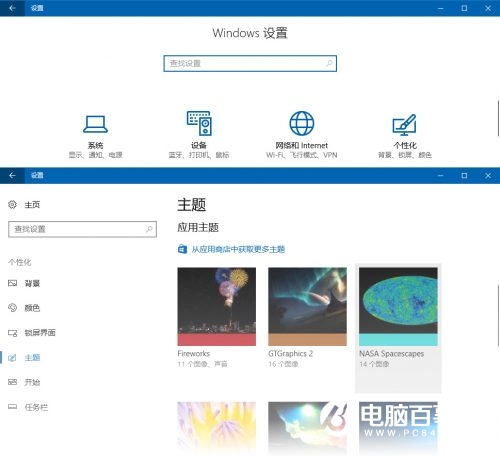The width and height of the screenshot is (500, 457).
Task: Click the gear icon beside 主页
Action: 12,204
